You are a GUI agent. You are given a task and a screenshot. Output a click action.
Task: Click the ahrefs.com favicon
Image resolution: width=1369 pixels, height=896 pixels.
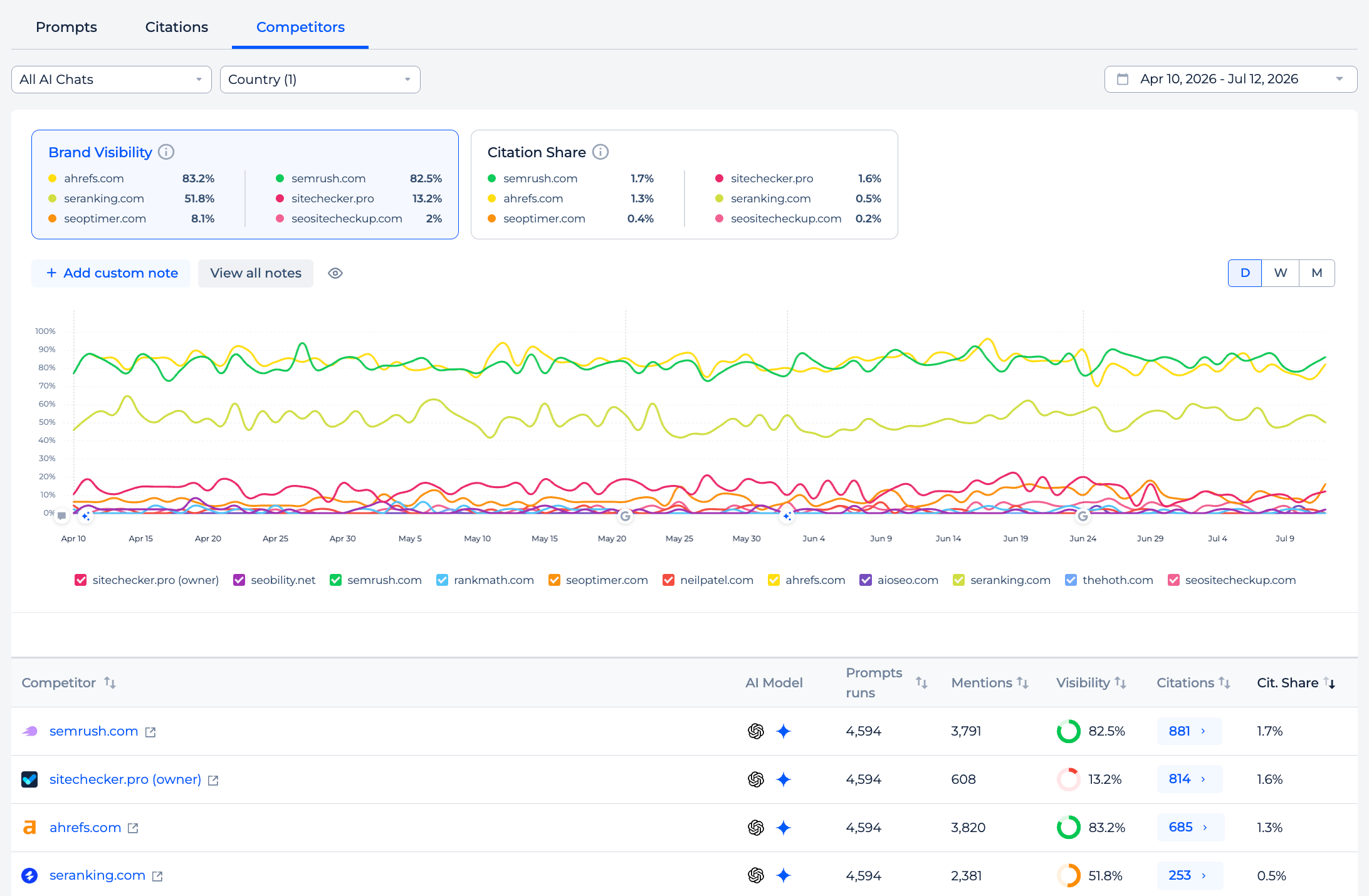tap(29, 828)
